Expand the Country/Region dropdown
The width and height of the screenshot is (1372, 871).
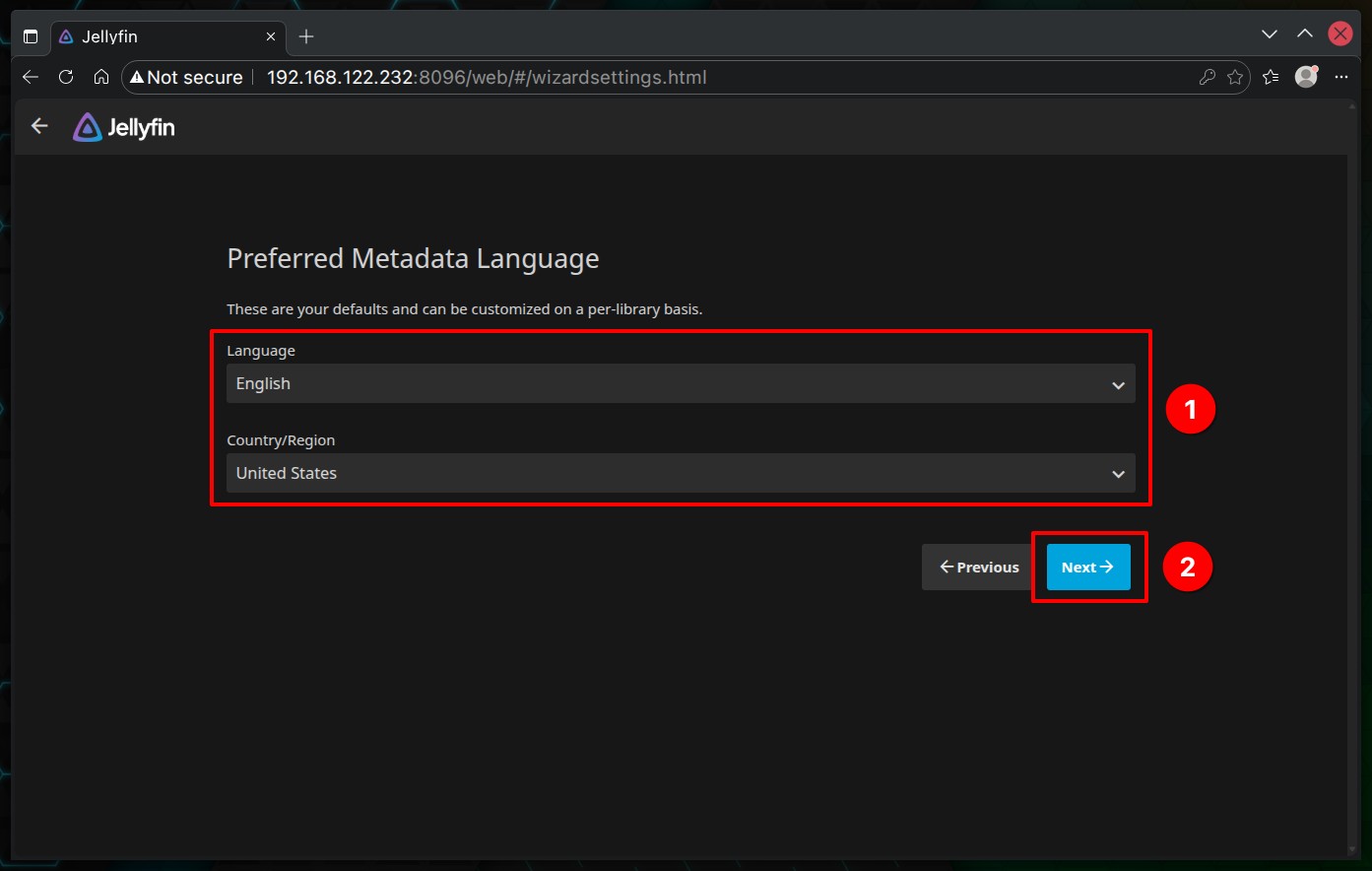point(680,474)
